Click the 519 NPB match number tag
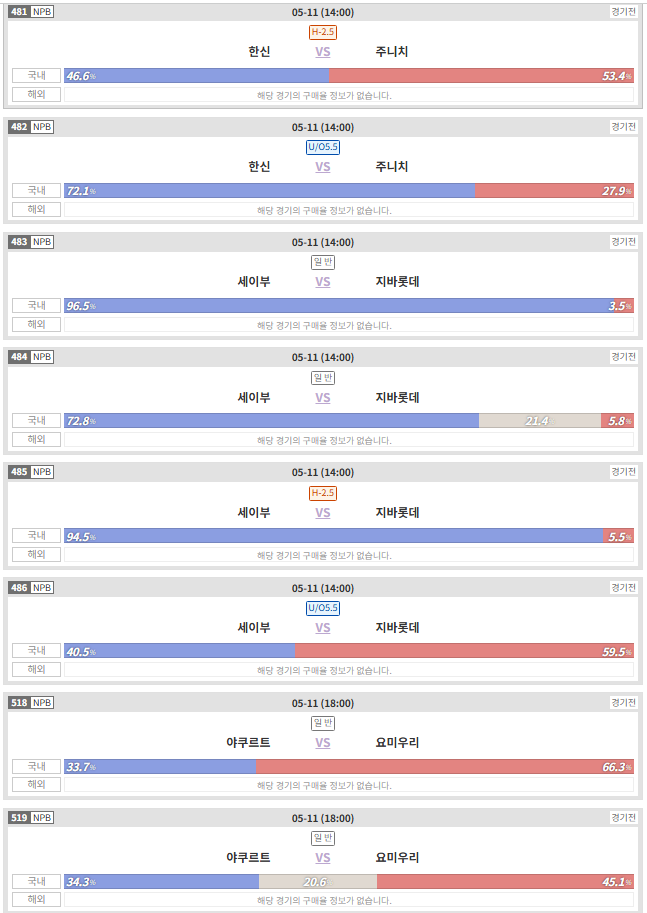 (x=31, y=818)
